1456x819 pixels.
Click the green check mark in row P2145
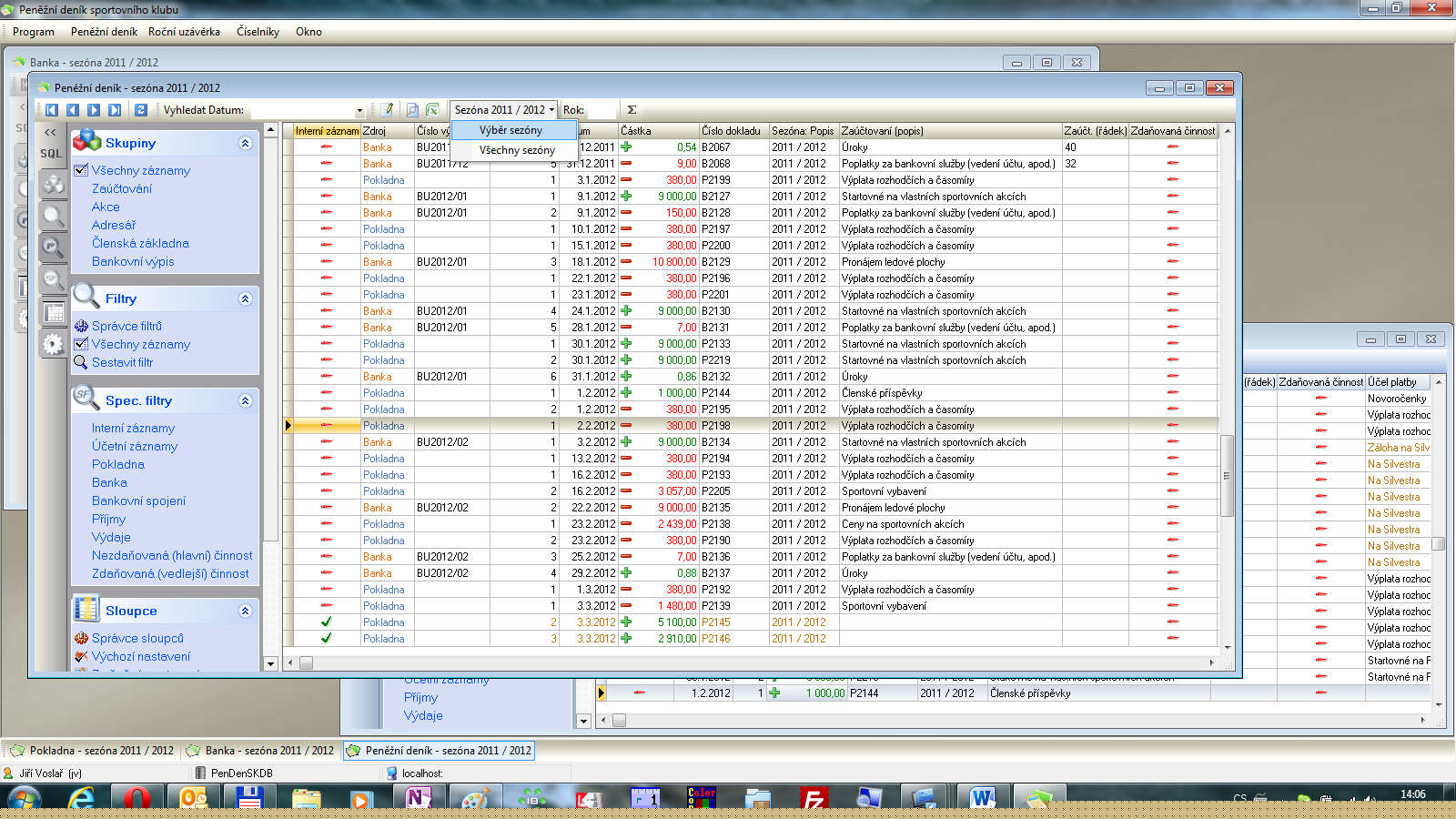pos(327,622)
